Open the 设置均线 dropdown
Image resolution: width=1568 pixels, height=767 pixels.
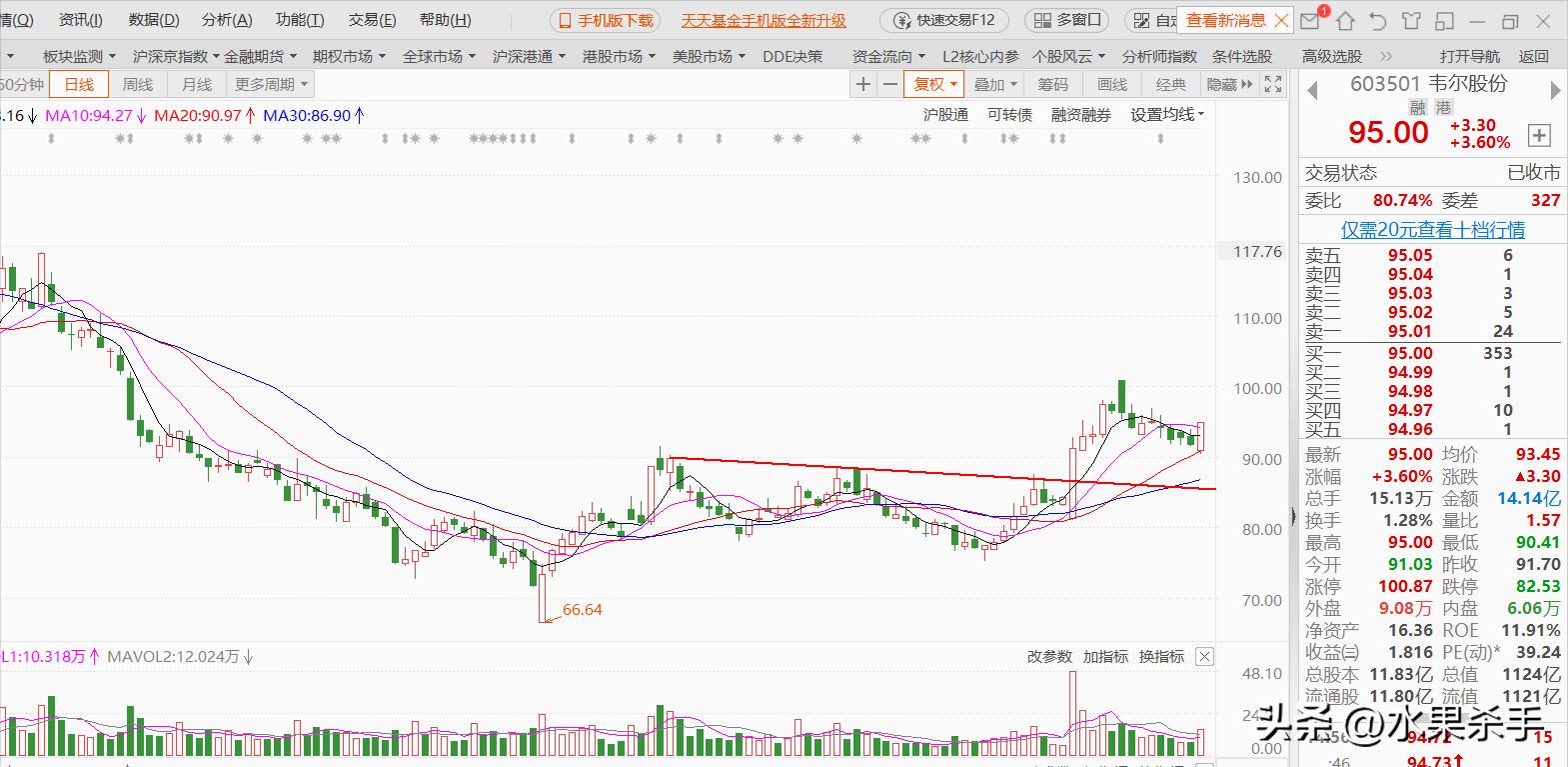pyautogui.click(x=1167, y=115)
